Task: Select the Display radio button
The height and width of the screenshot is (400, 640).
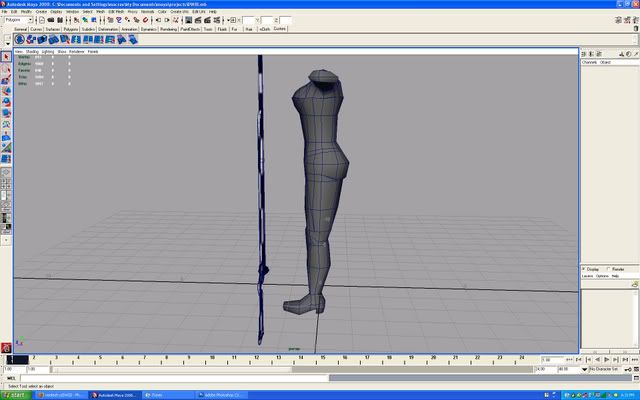Action: pyautogui.click(x=584, y=268)
